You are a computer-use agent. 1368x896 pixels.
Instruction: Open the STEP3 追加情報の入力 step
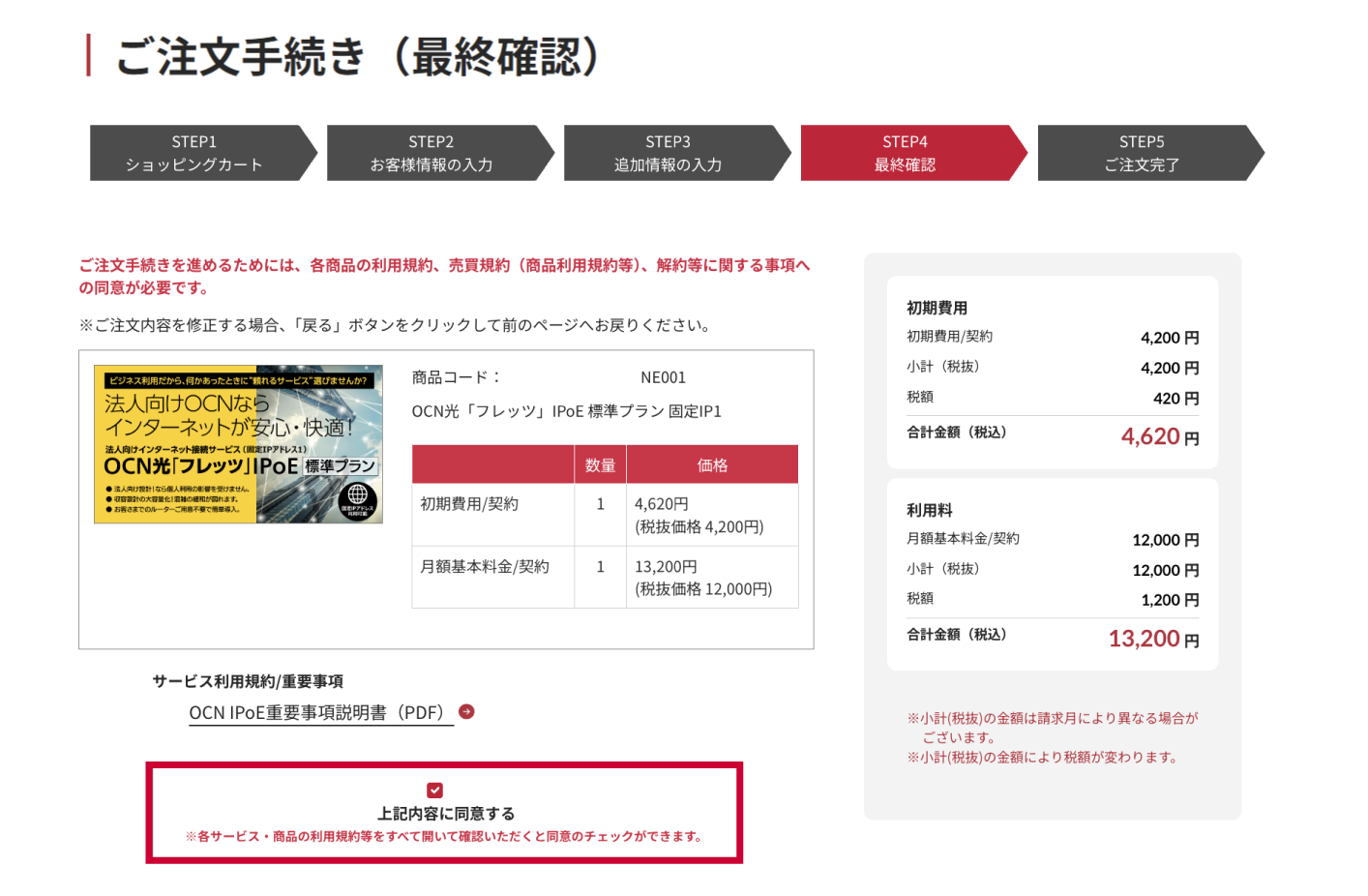[x=668, y=152]
